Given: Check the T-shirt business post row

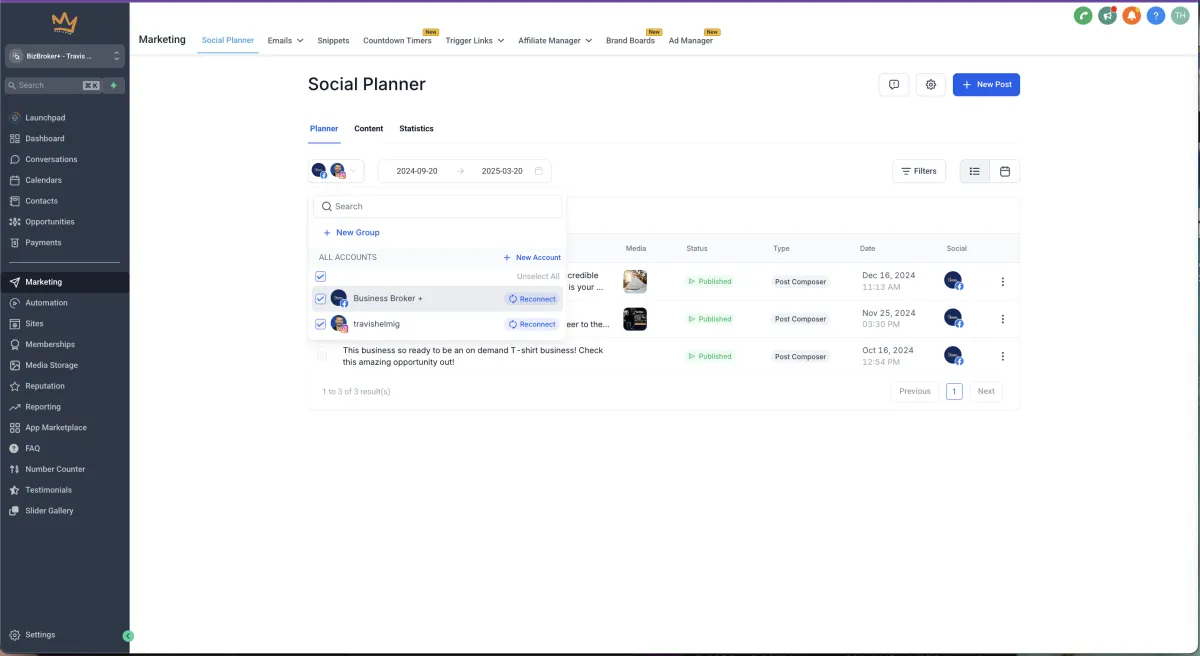Looking at the screenshot, I should (322, 356).
